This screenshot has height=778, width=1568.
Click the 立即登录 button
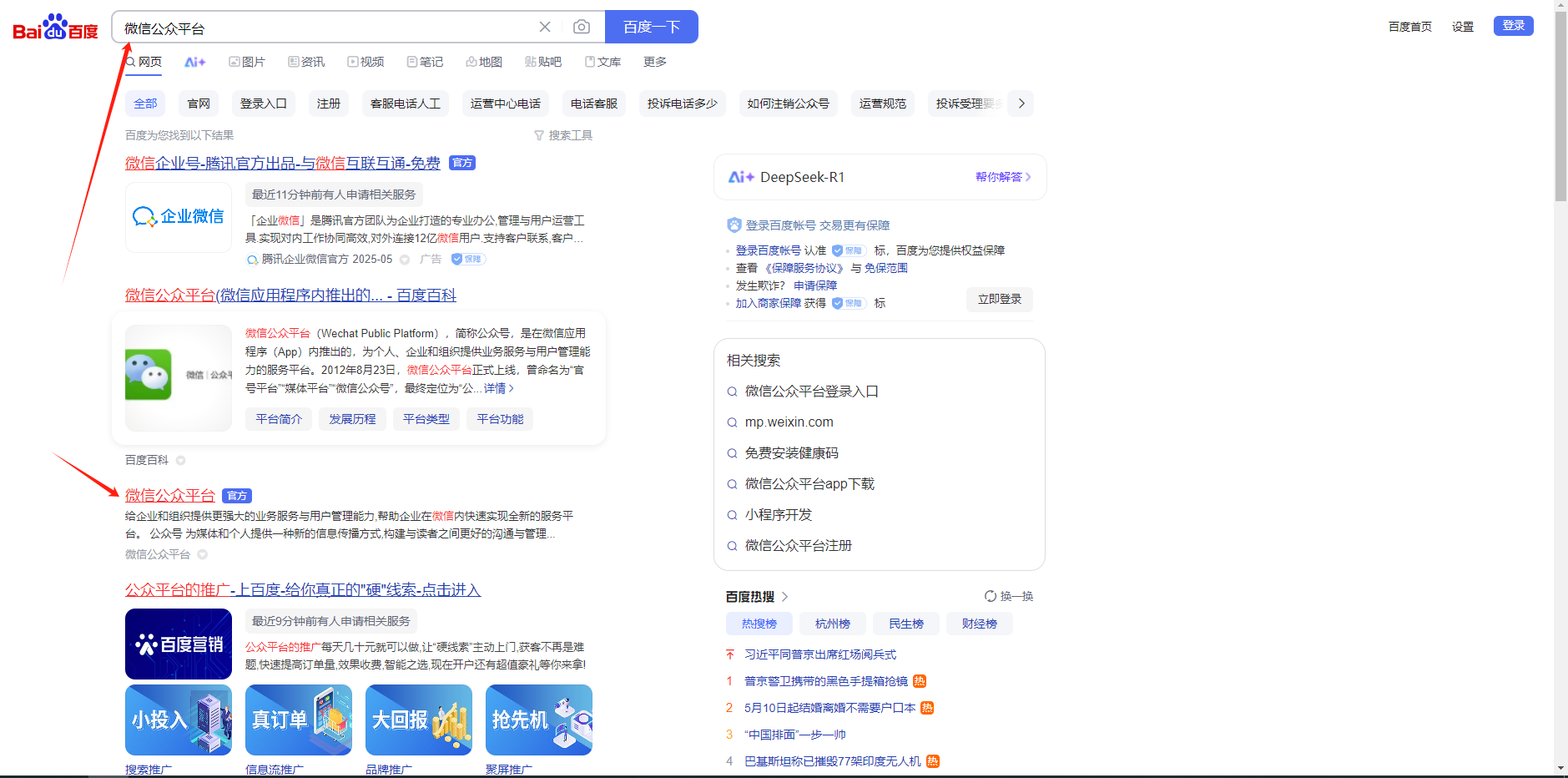pos(999,299)
